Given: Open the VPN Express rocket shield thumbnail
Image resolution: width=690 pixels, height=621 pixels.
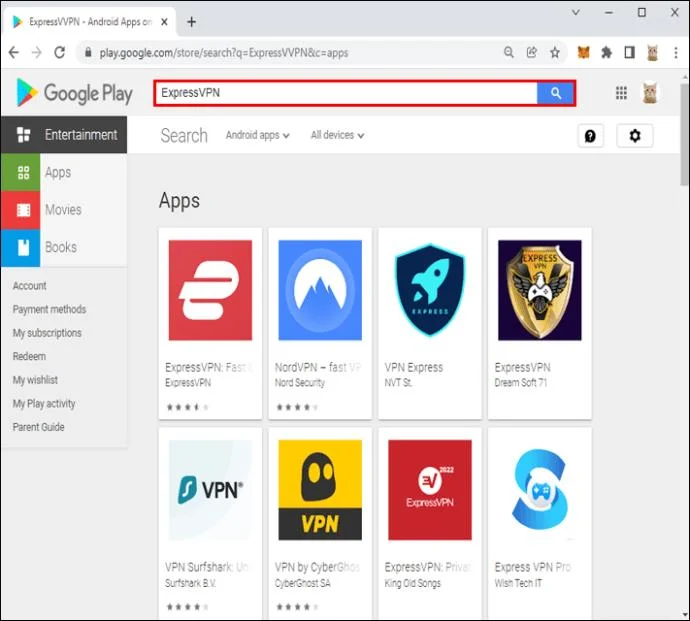Looking at the screenshot, I should (430, 290).
